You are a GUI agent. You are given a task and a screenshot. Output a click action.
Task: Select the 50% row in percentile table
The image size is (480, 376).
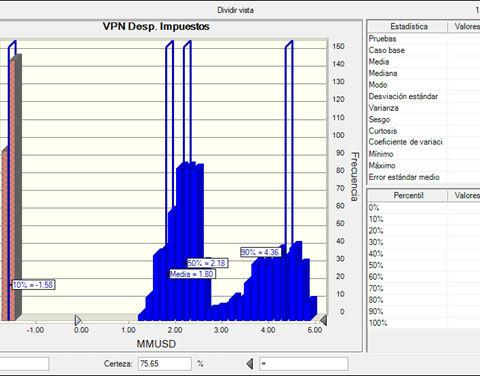point(424,265)
